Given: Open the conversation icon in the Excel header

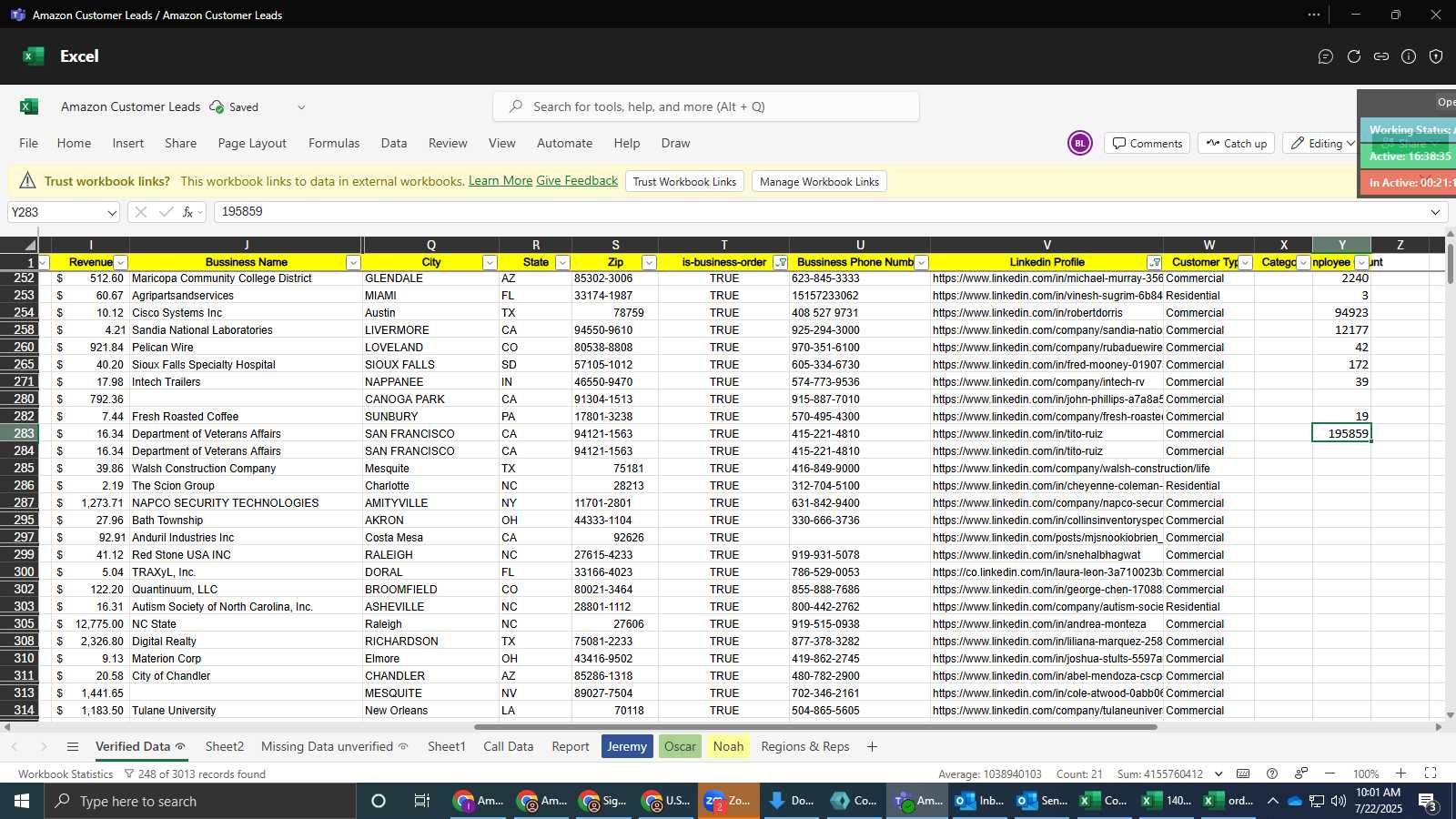Looking at the screenshot, I should (1326, 56).
